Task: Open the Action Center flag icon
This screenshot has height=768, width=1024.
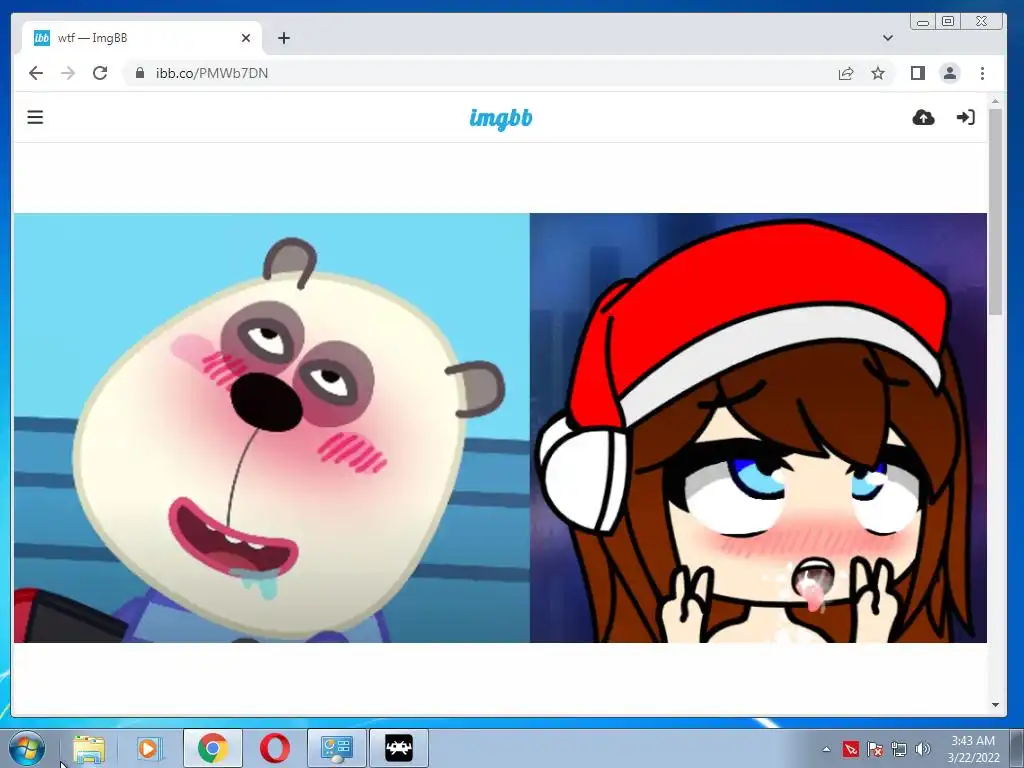Action: pyautogui.click(x=875, y=749)
